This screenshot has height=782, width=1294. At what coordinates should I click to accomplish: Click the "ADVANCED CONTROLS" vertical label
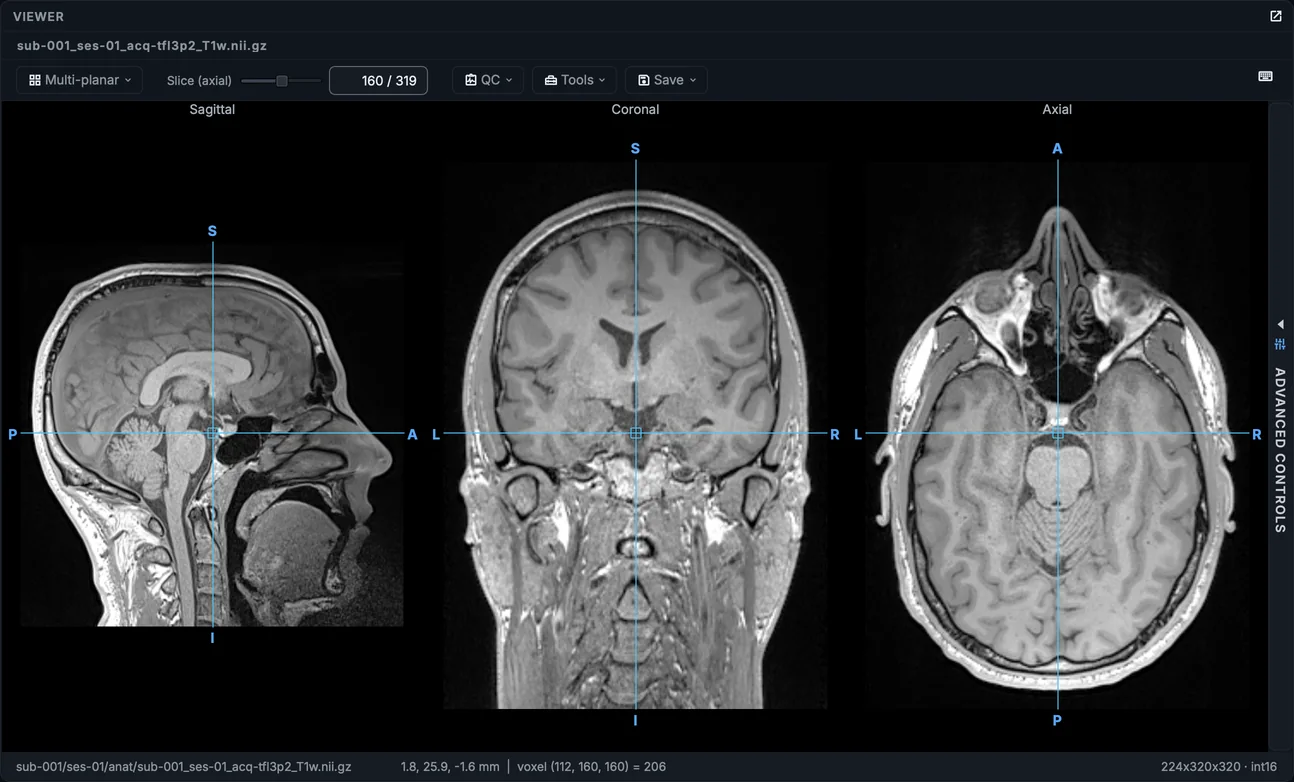tap(1280, 450)
